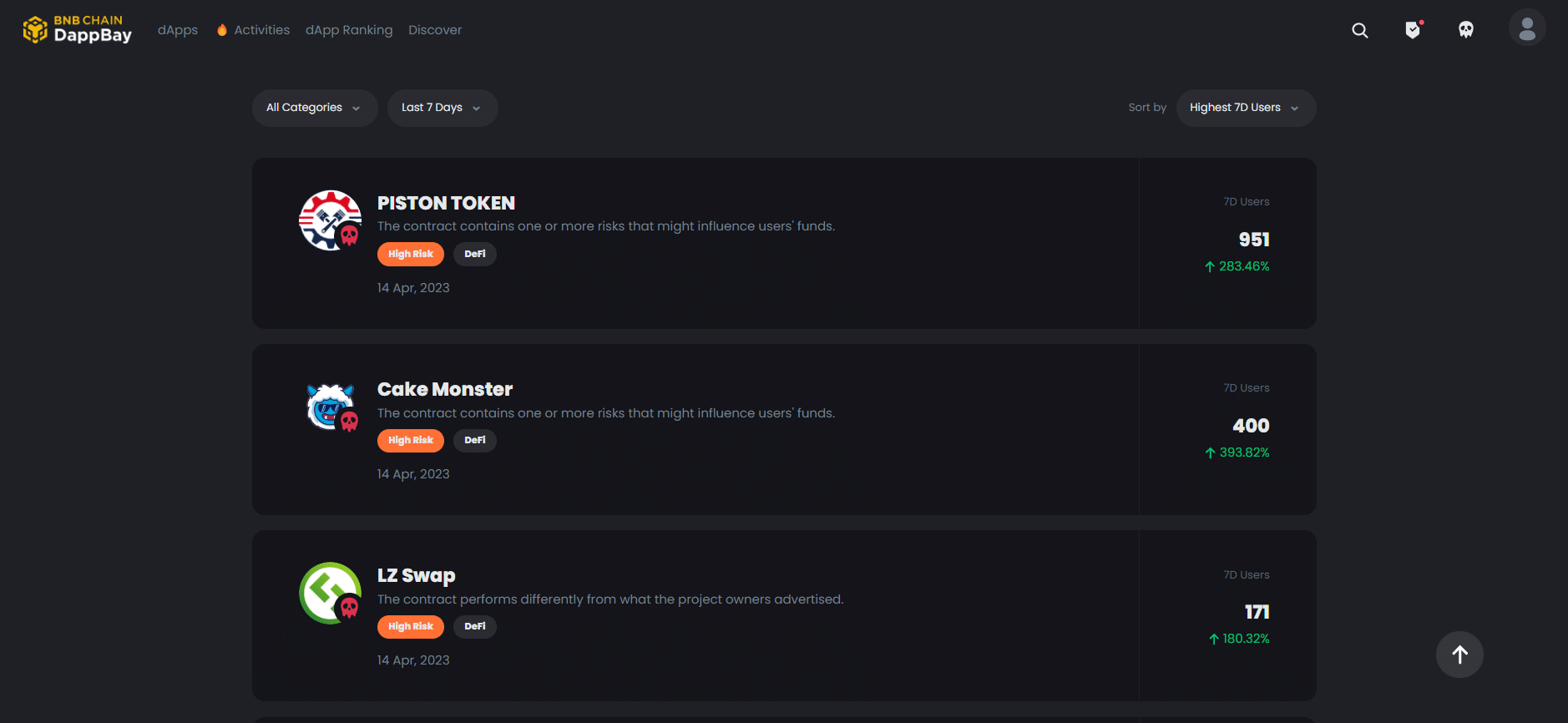Open the Highest 7D Users sort dropdown
Screen dimensions: 1568x723
coord(1246,108)
